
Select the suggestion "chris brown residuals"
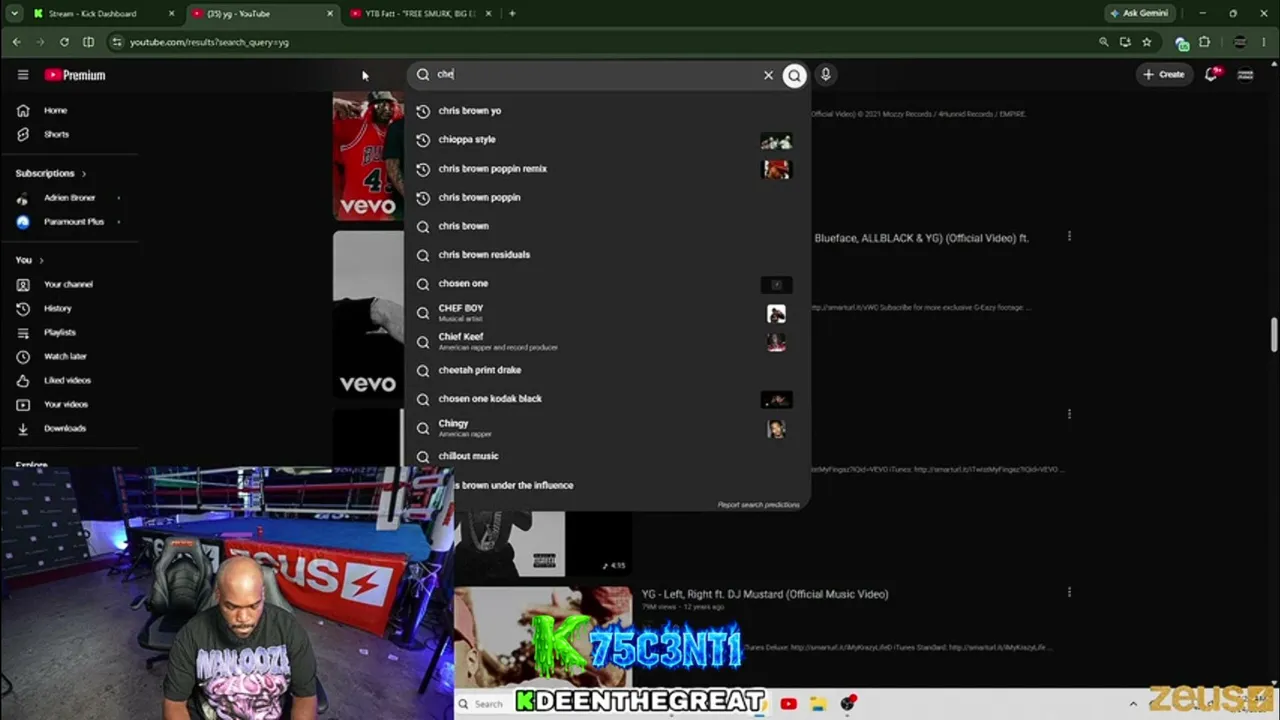pyautogui.click(x=607, y=255)
